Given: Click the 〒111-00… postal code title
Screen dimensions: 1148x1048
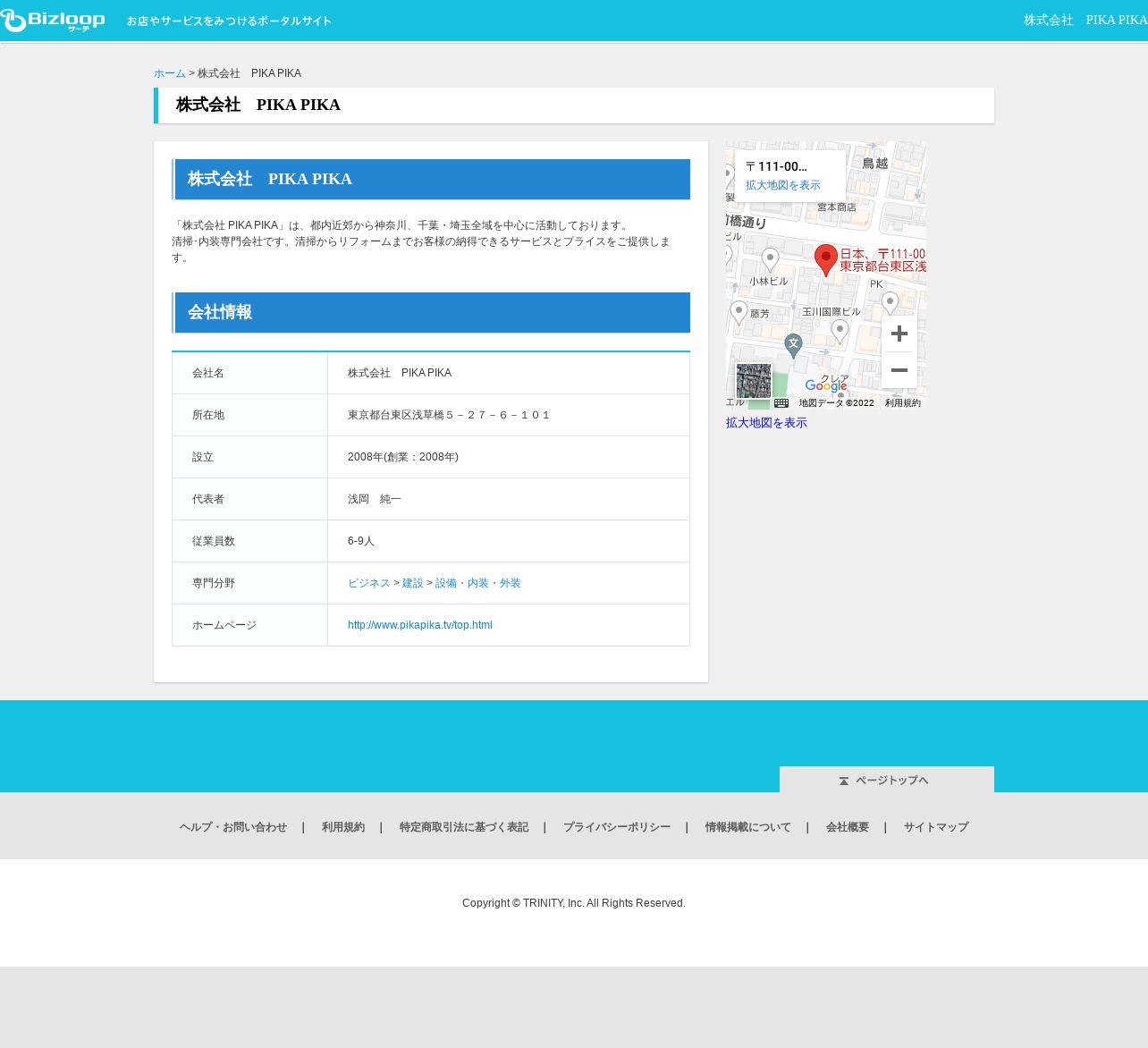Looking at the screenshot, I should click(776, 166).
